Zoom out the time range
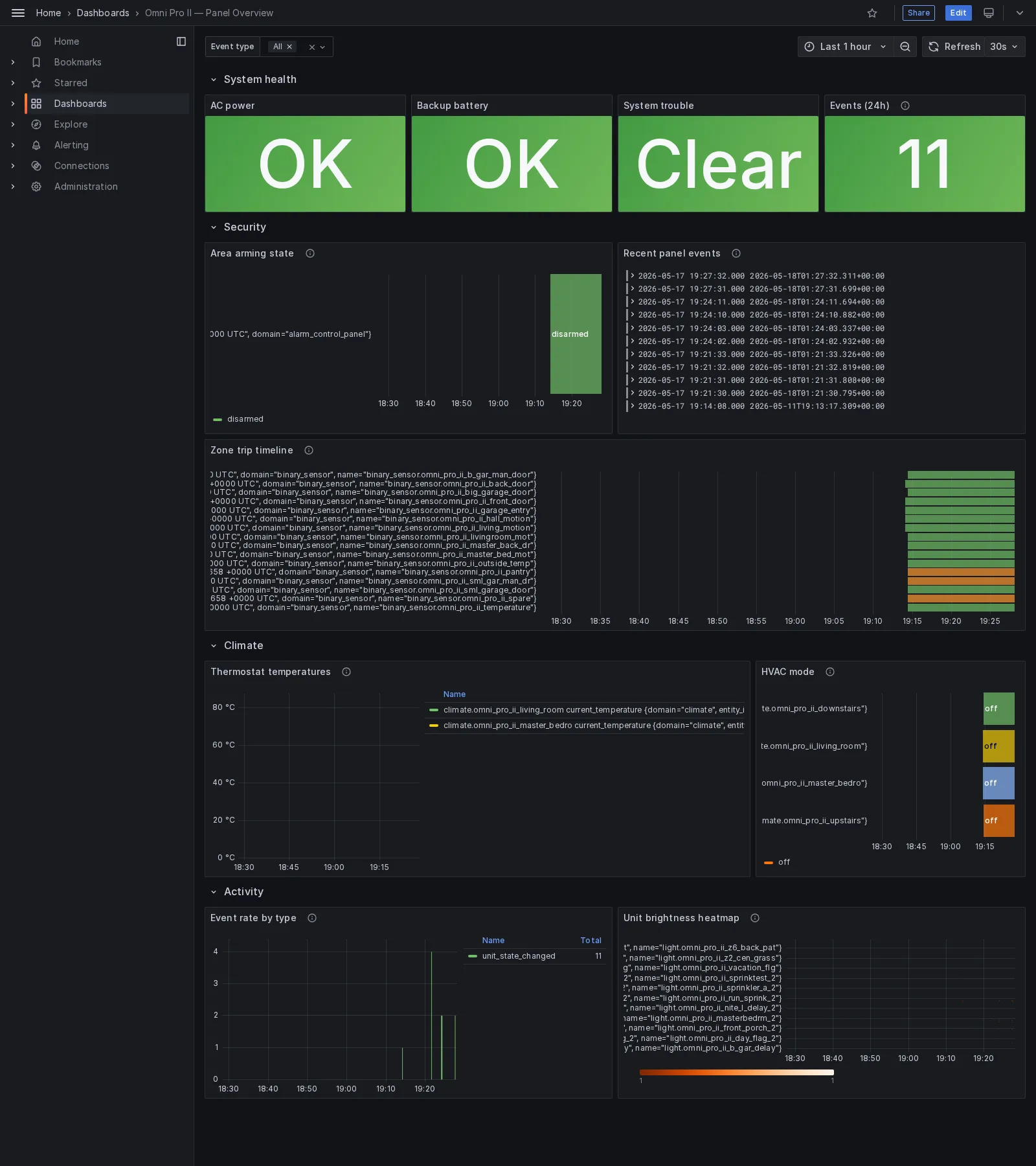The height and width of the screenshot is (1166, 1036). [905, 47]
